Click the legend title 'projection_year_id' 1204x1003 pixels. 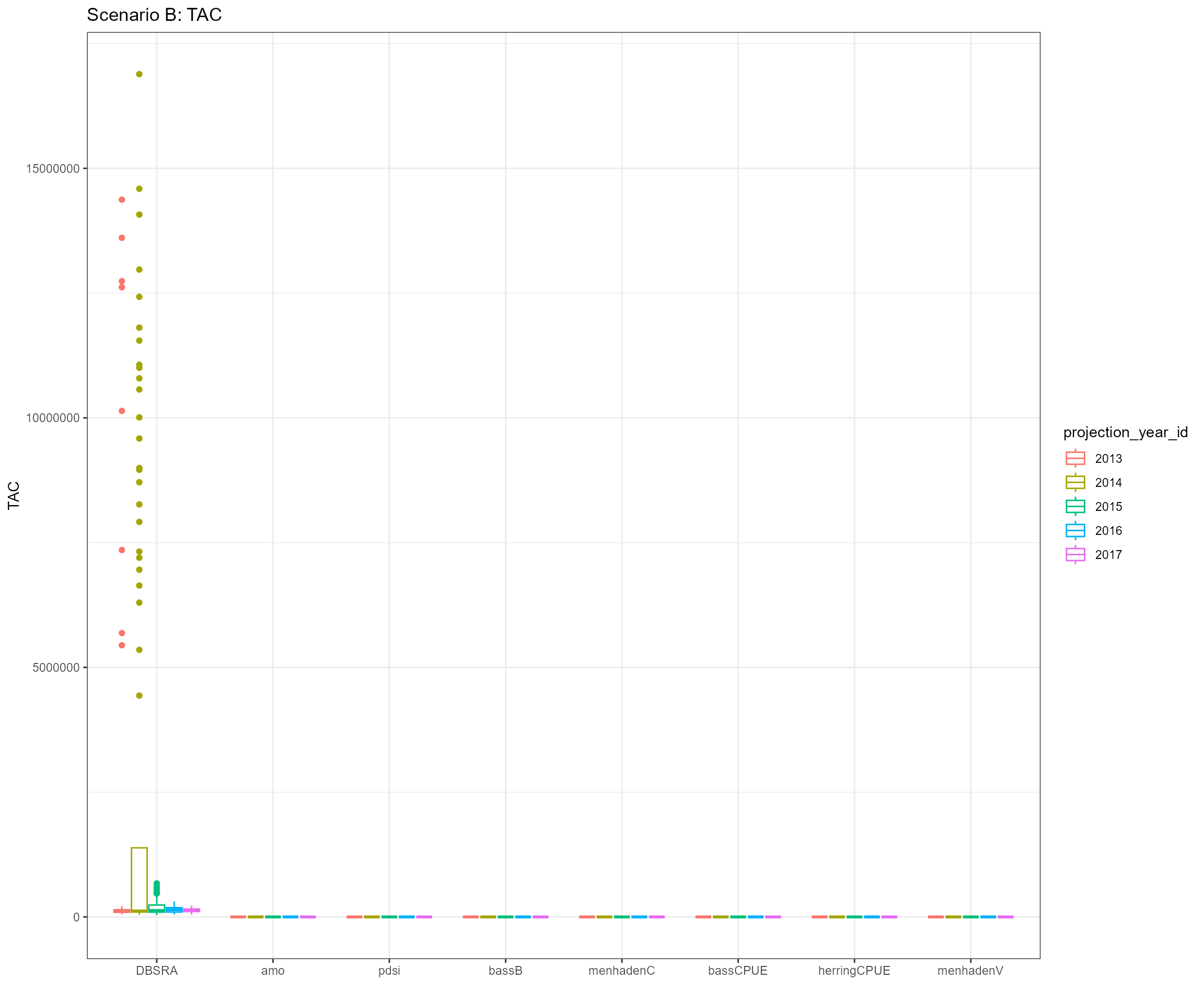(1126, 432)
